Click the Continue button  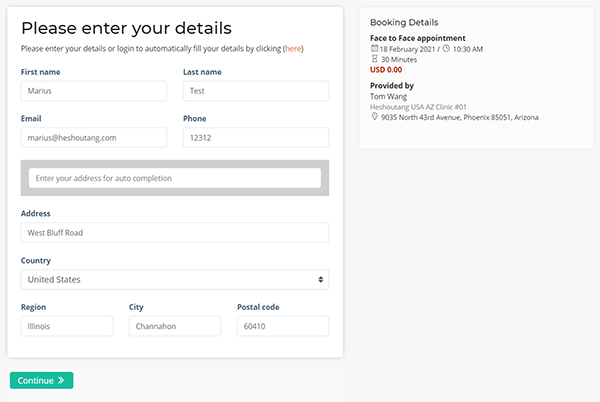tap(41, 380)
